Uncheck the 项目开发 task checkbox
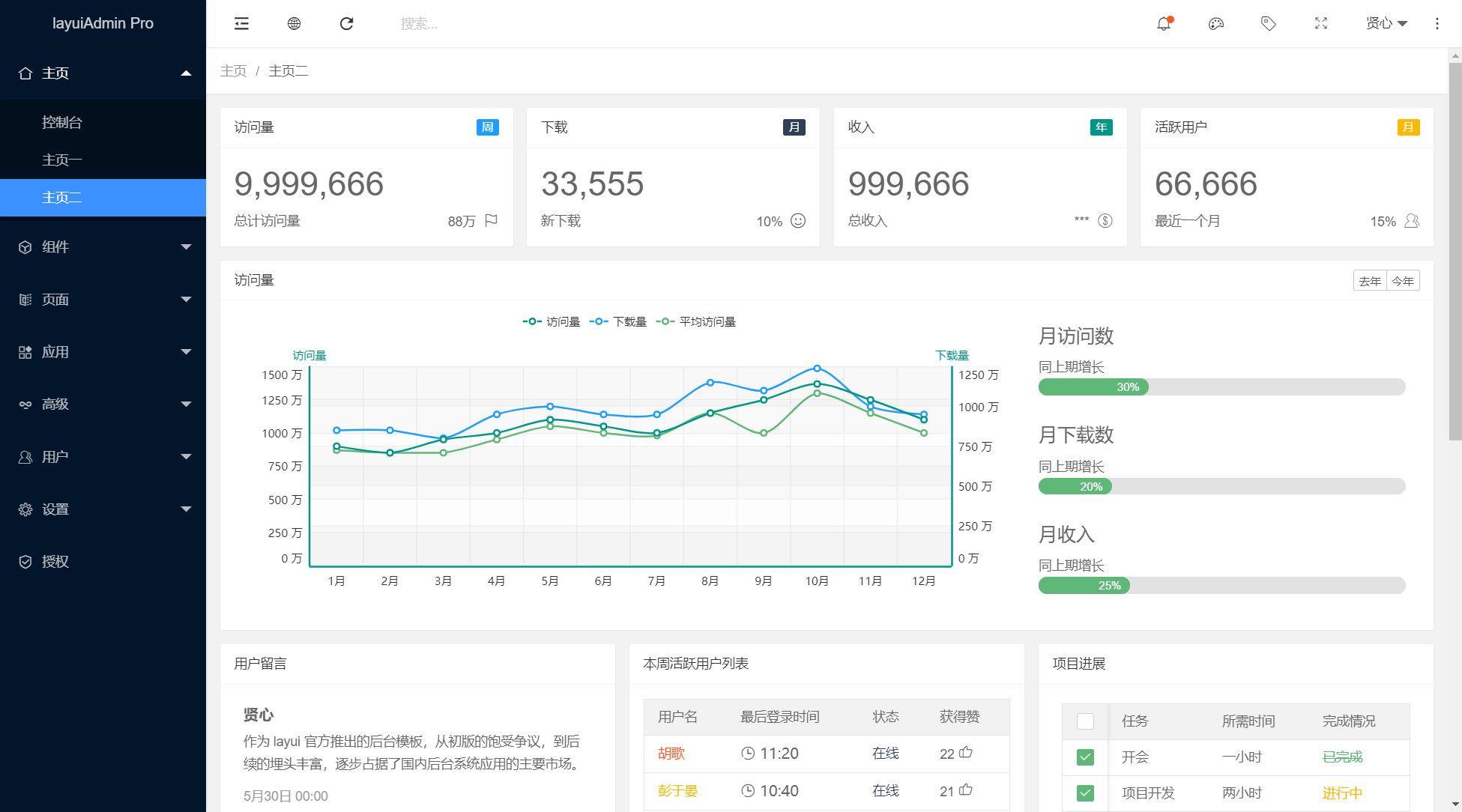1462x812 pixels. pyautogui.click(x=1085, y=793)
